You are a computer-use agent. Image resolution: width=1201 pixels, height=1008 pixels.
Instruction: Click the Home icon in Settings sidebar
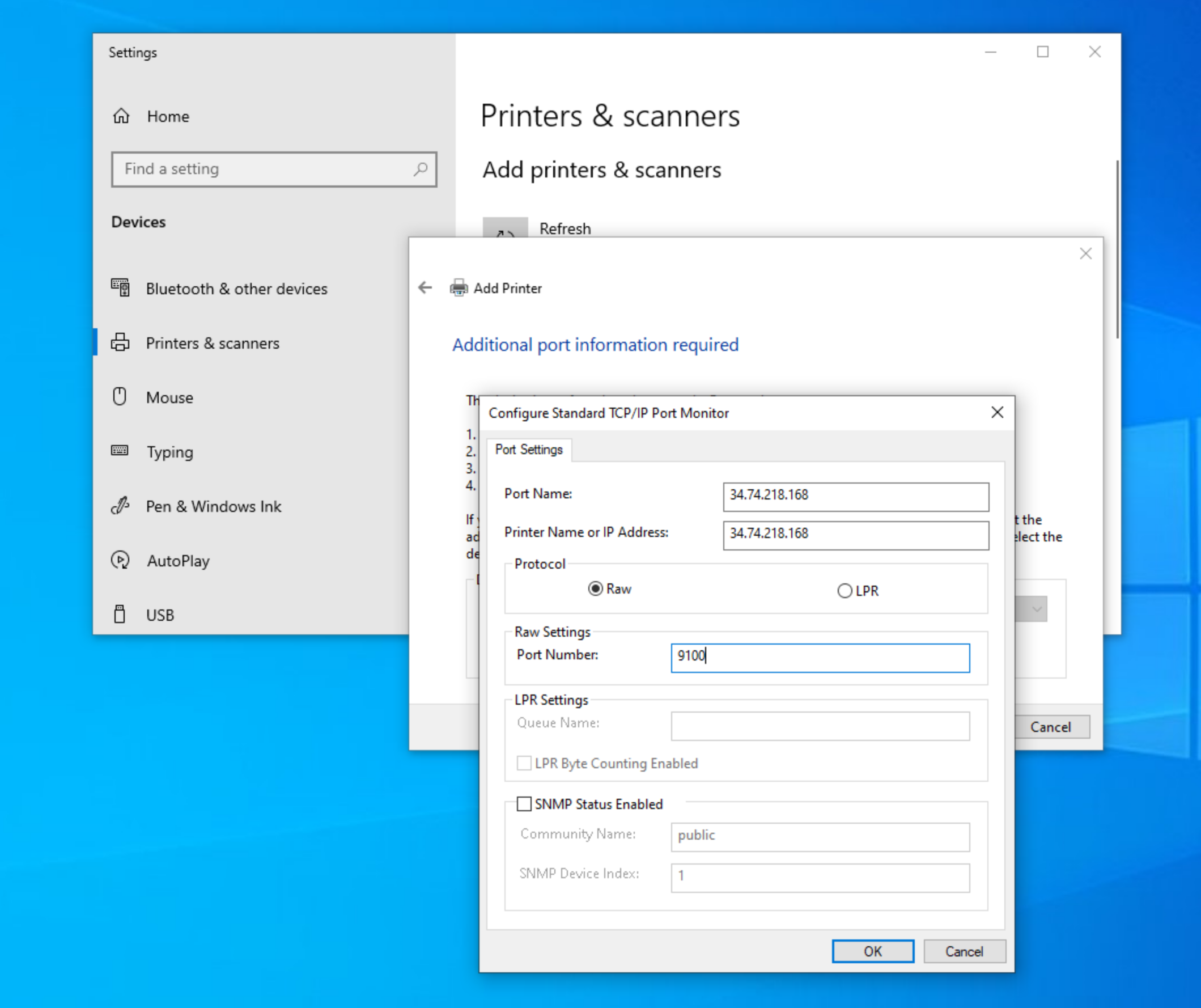point(121,116)
